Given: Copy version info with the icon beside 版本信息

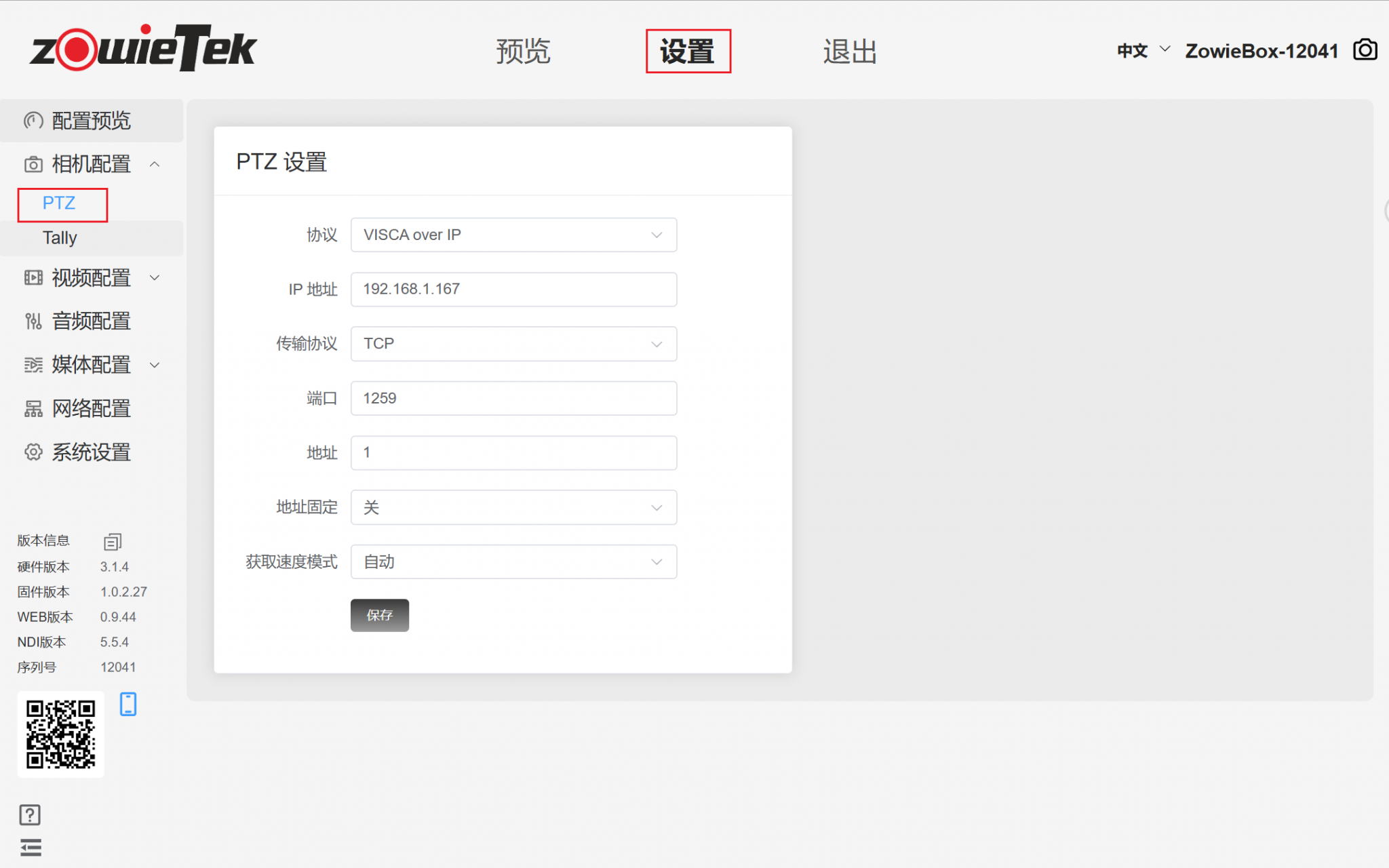Looking at the screenshot, I should click(113, 541).
